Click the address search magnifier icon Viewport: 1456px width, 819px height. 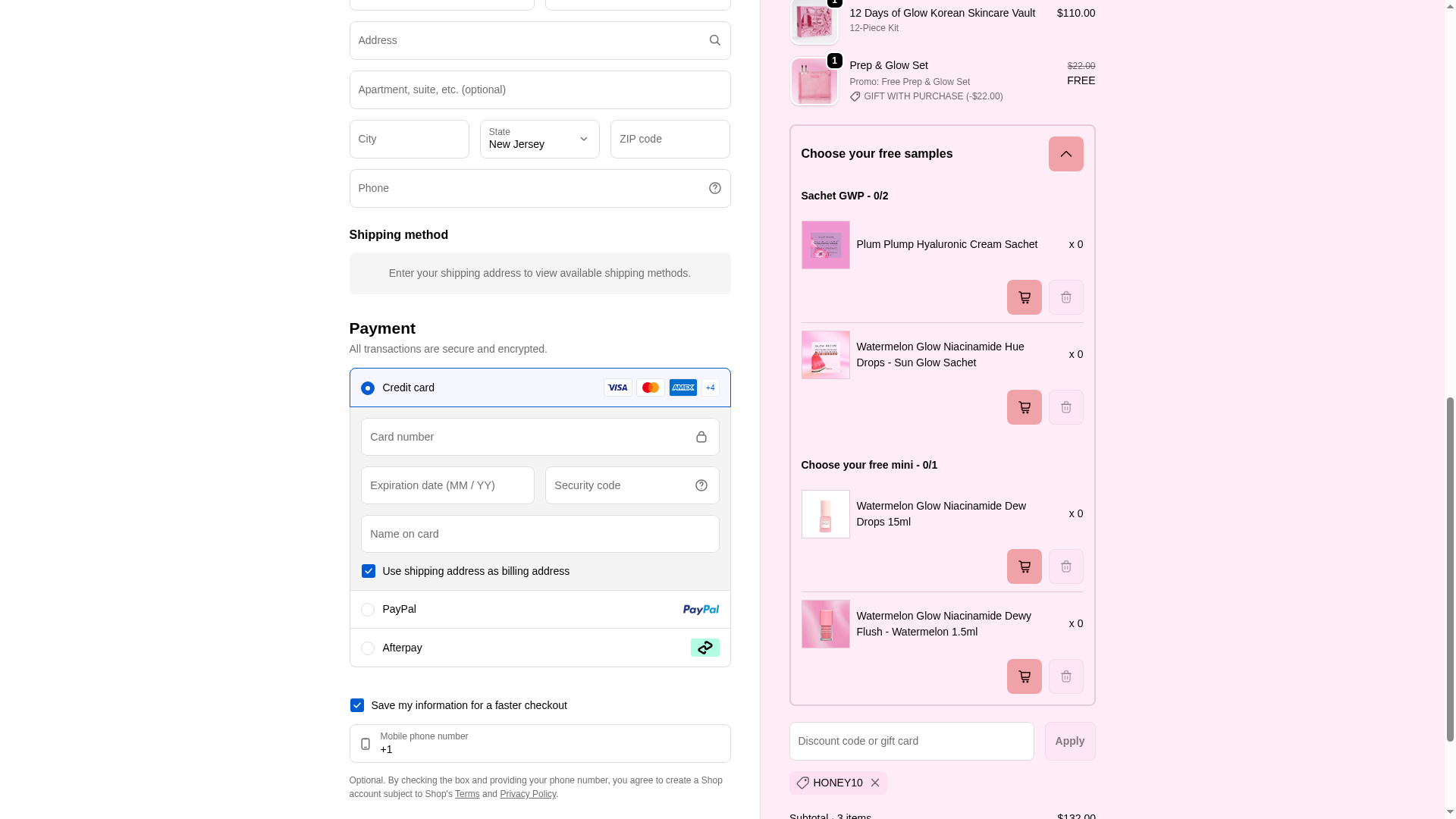[714, 40]
